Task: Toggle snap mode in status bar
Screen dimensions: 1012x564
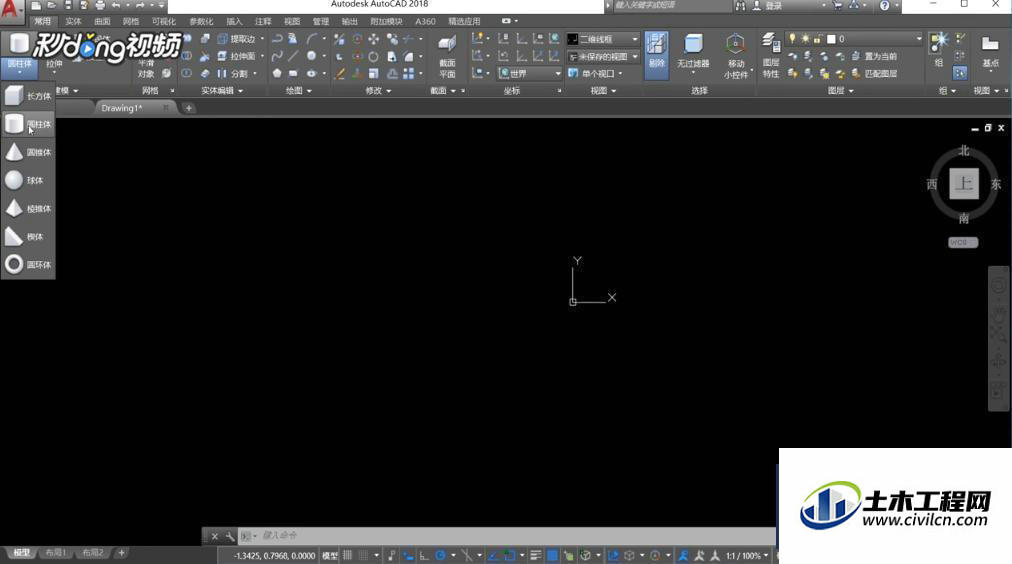Action: (x=363, y=555)
